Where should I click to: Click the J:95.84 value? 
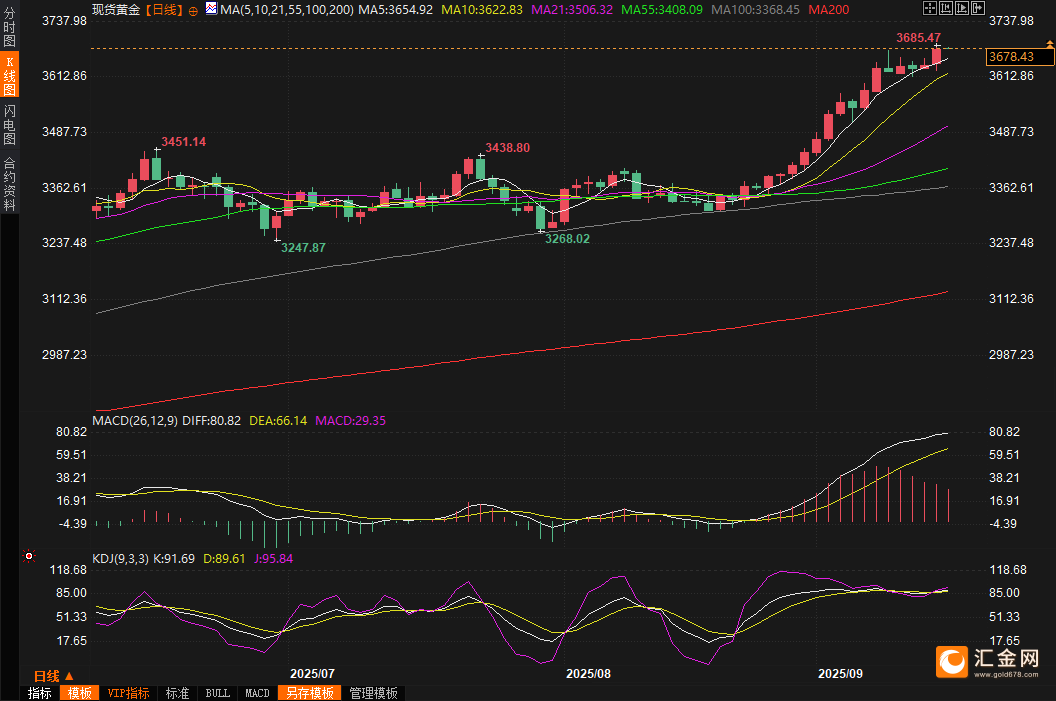273,559
